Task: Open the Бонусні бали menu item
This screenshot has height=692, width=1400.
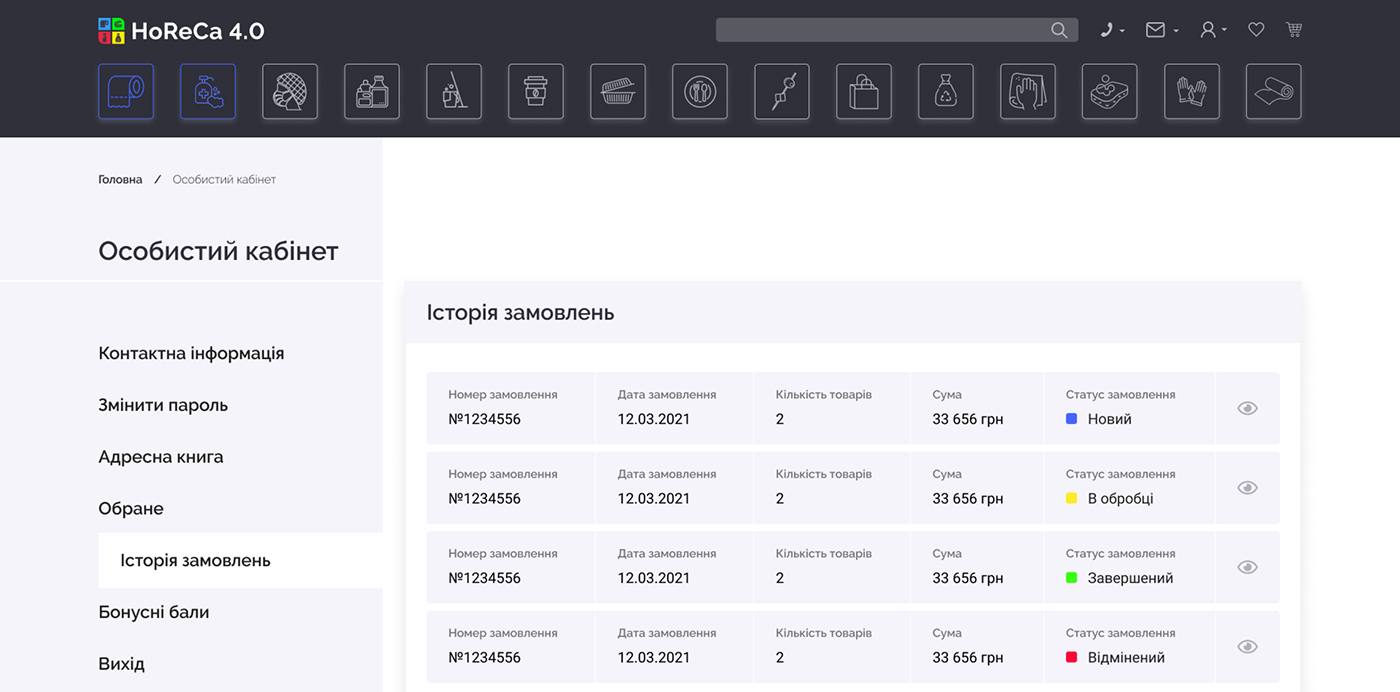Action: pyautogui.click(x=154, y=612)
